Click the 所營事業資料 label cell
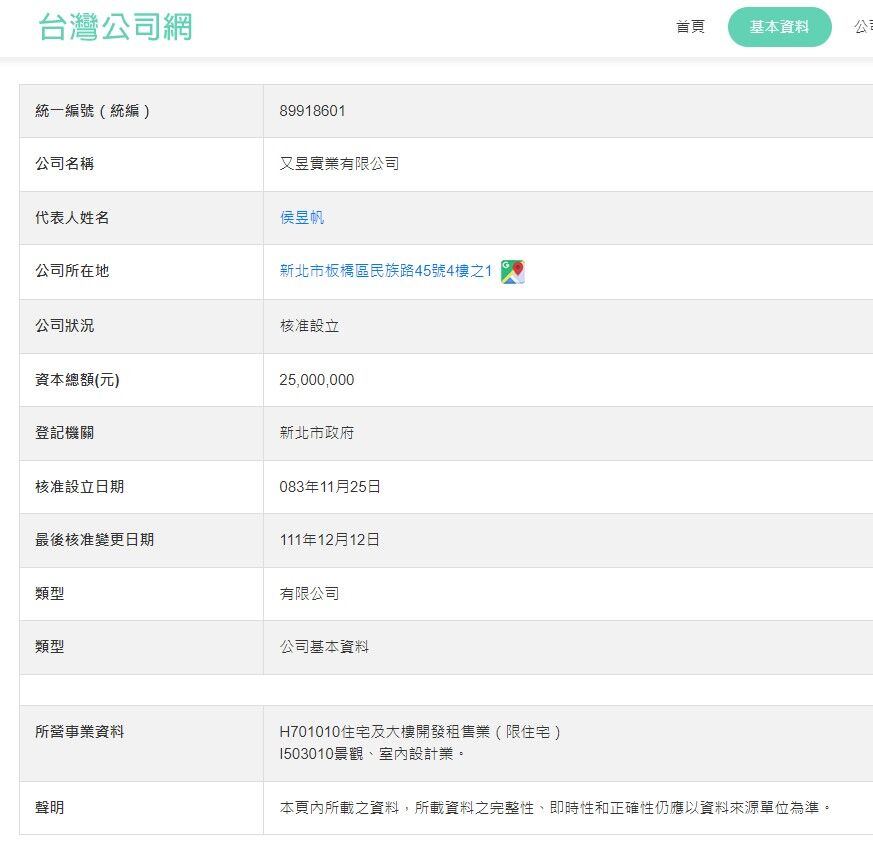This screenshot has width=873, height=843. pyautogui.click(x=141, y=743)
